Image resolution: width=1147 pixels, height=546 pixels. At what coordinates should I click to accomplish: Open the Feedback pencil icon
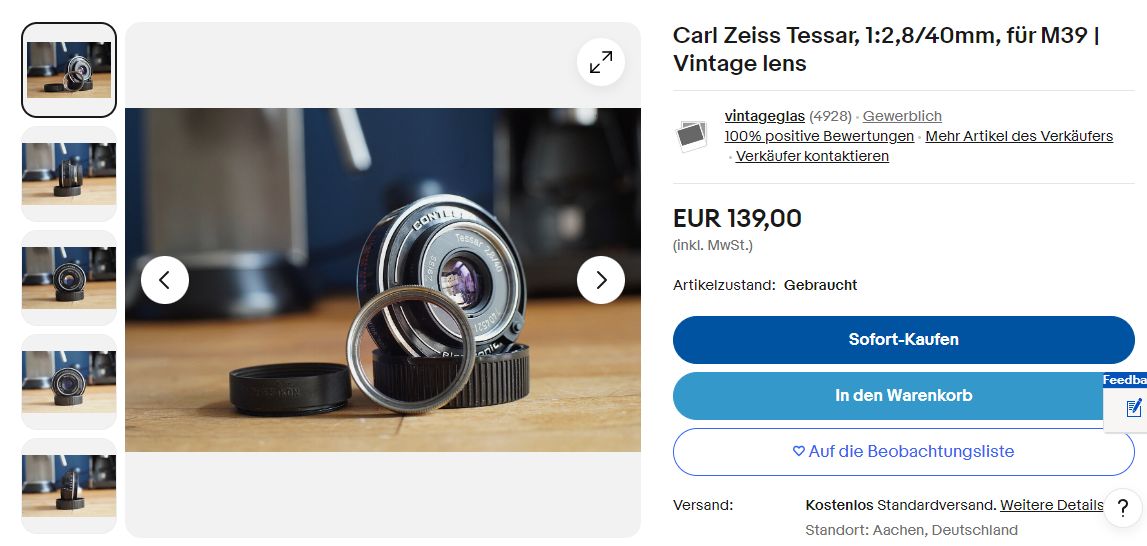click(x=1133, y=408)
